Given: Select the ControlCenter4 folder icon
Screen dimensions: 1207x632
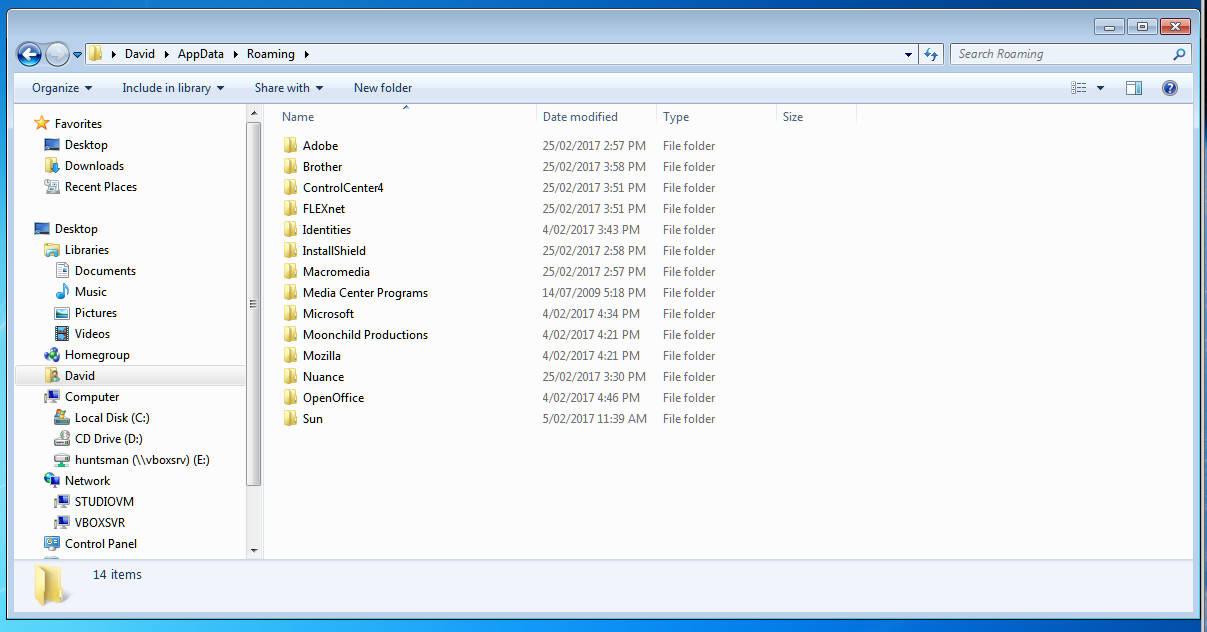Looking at the screenshot, I should [x=290, y=188].
